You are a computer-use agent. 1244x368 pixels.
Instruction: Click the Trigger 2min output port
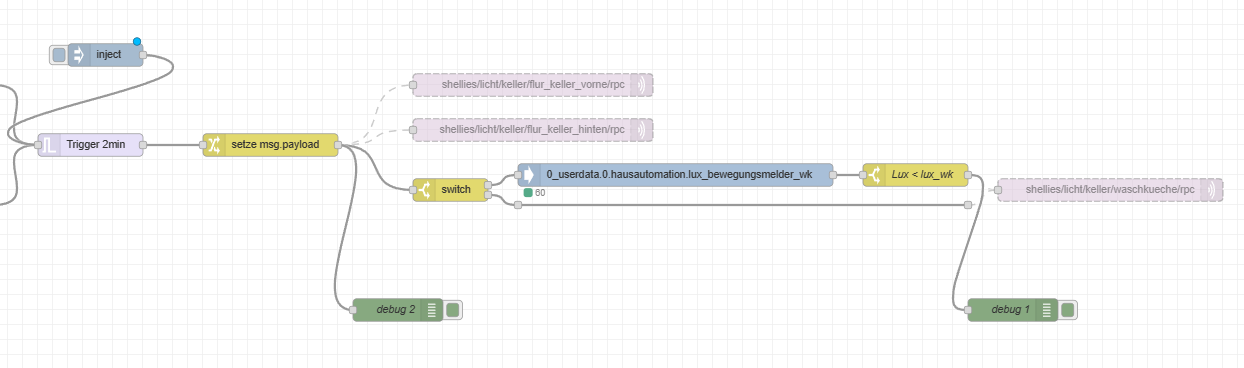point(143,145)
